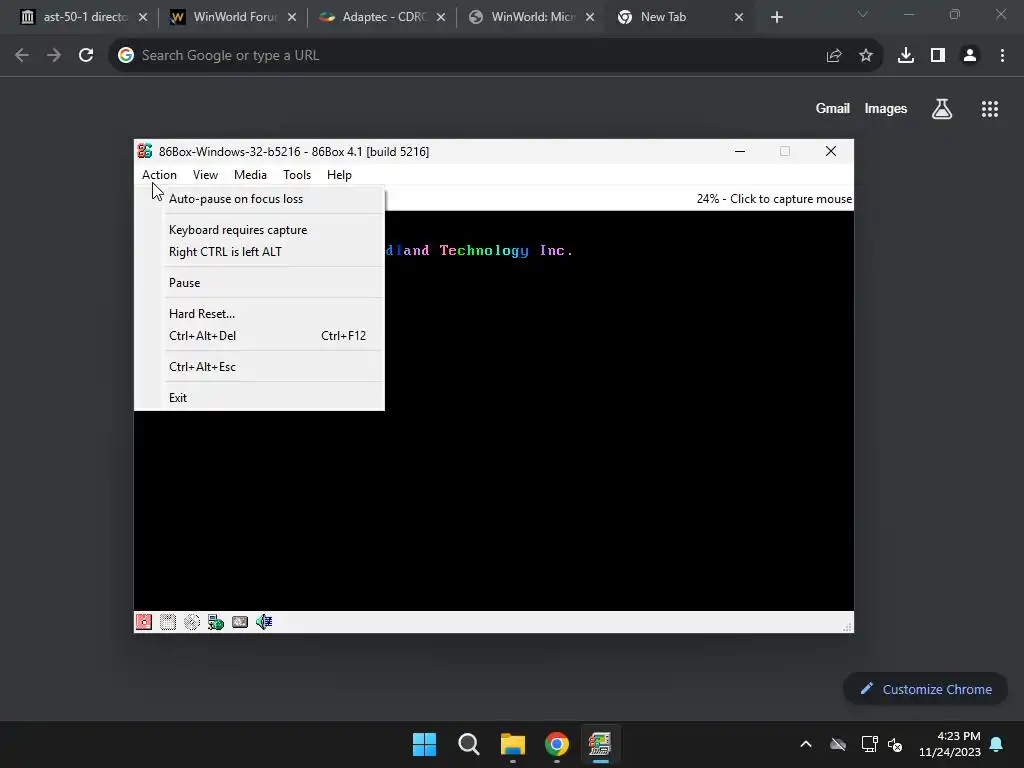Click the Images link
Viewport: 1024px width, 768px height.
coord(886,109)
